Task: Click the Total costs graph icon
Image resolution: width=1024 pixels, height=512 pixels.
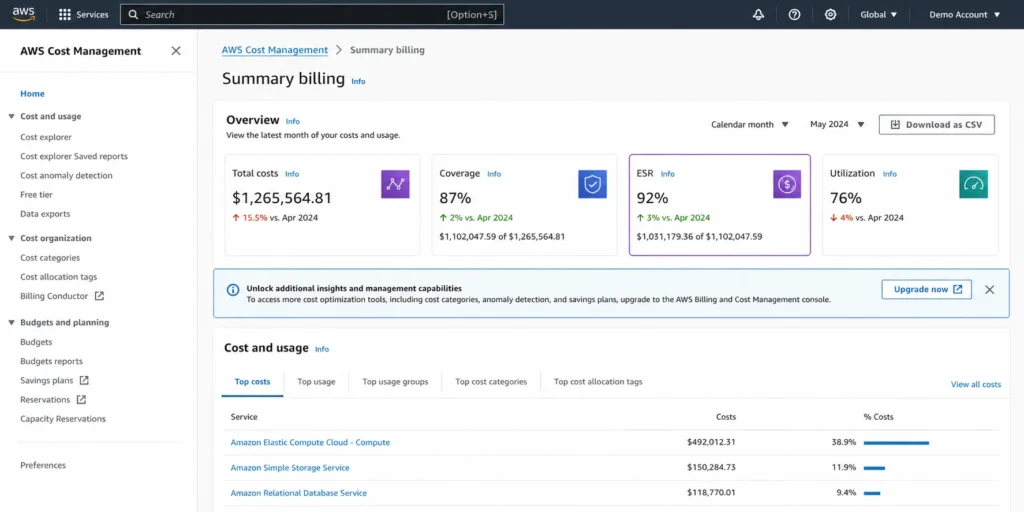Action: pos(395,184)
